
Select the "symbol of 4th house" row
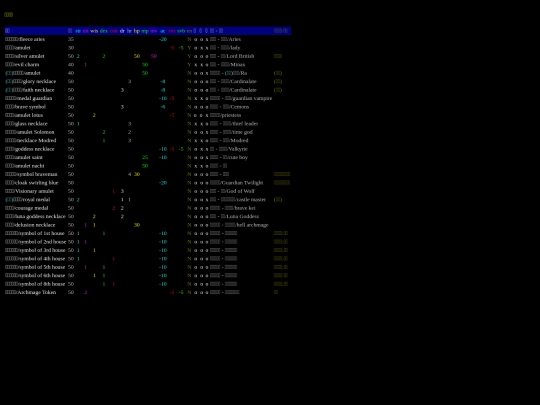pos(148,259)
